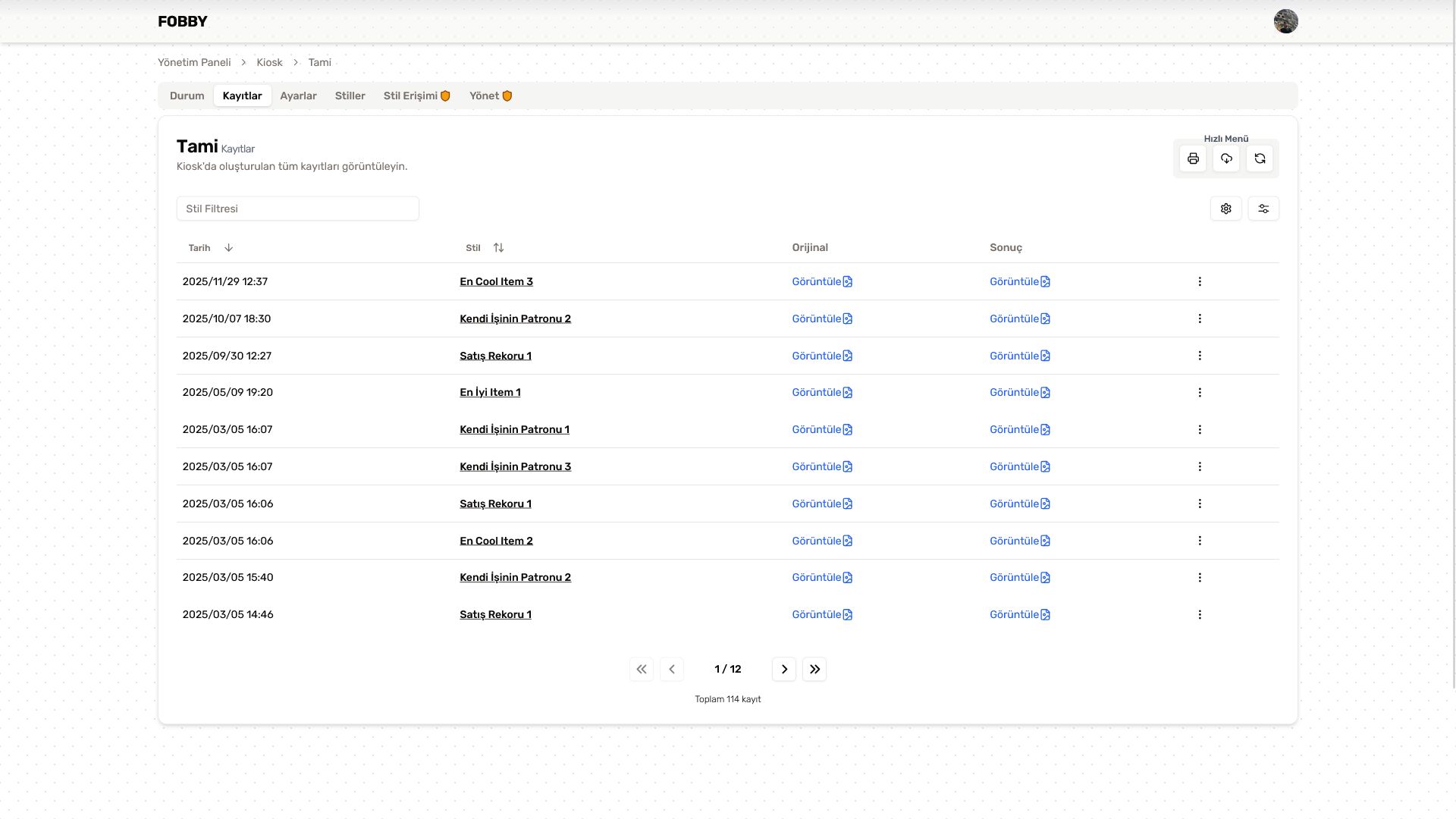Go to last page with double-chevron

[x=814, y=669]
